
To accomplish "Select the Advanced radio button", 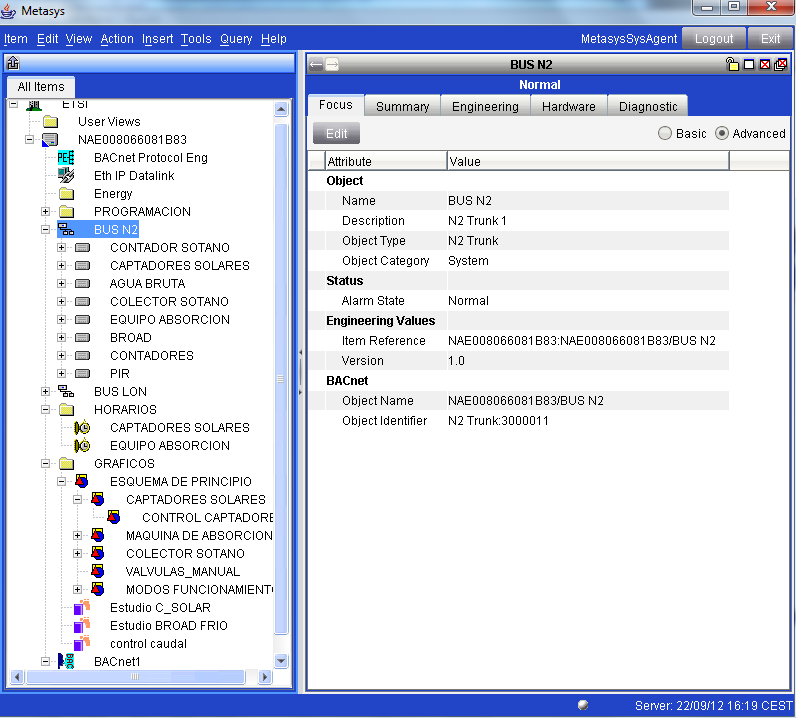I will point(721,134).
